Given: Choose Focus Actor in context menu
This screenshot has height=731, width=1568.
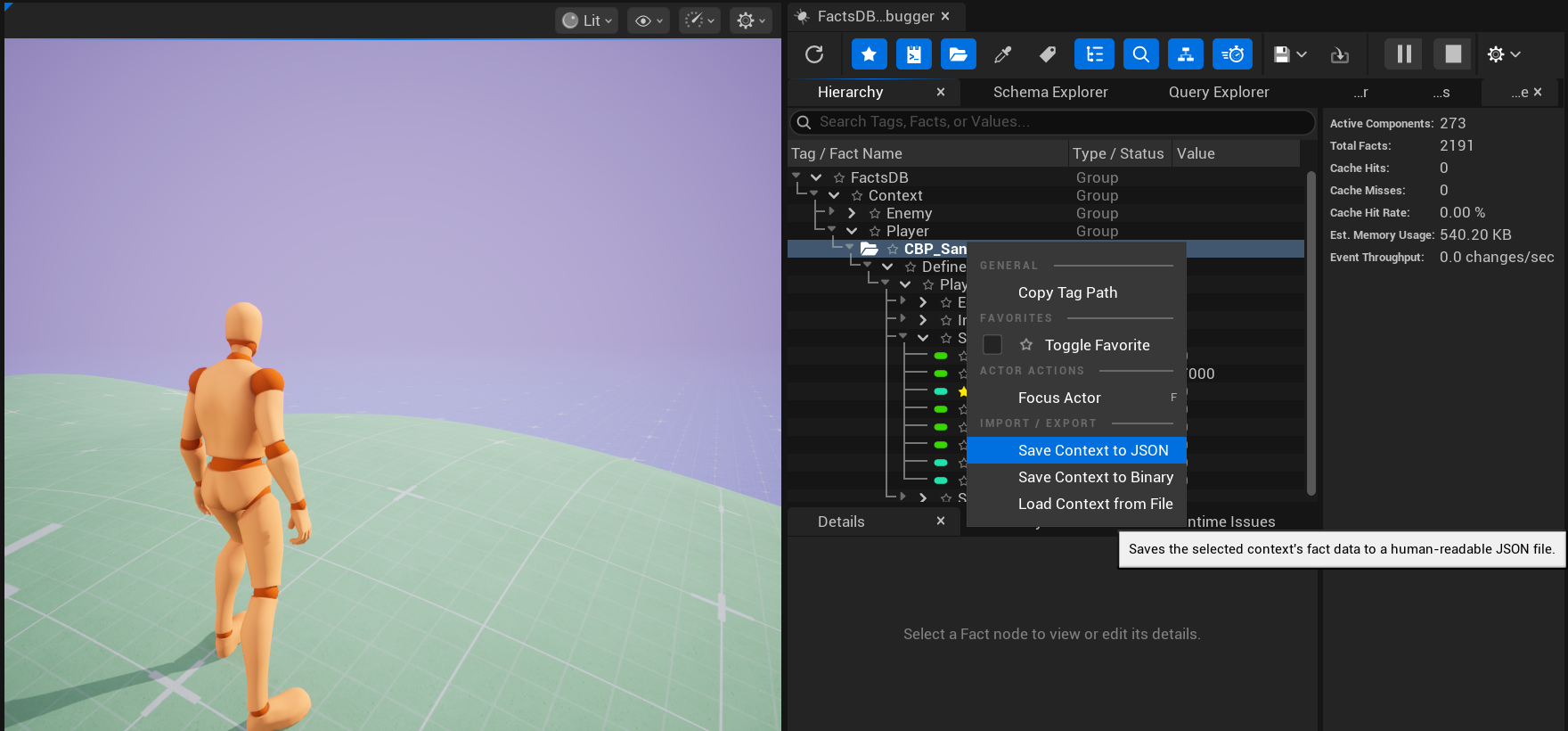Looking at the screenshot, I should point(1076,398).
